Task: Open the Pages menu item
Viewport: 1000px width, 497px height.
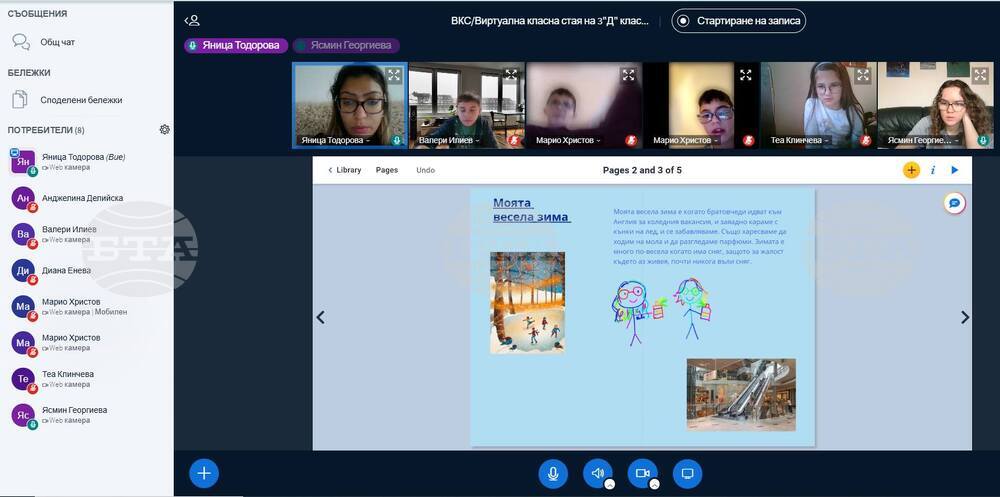Action: (387, 170)
